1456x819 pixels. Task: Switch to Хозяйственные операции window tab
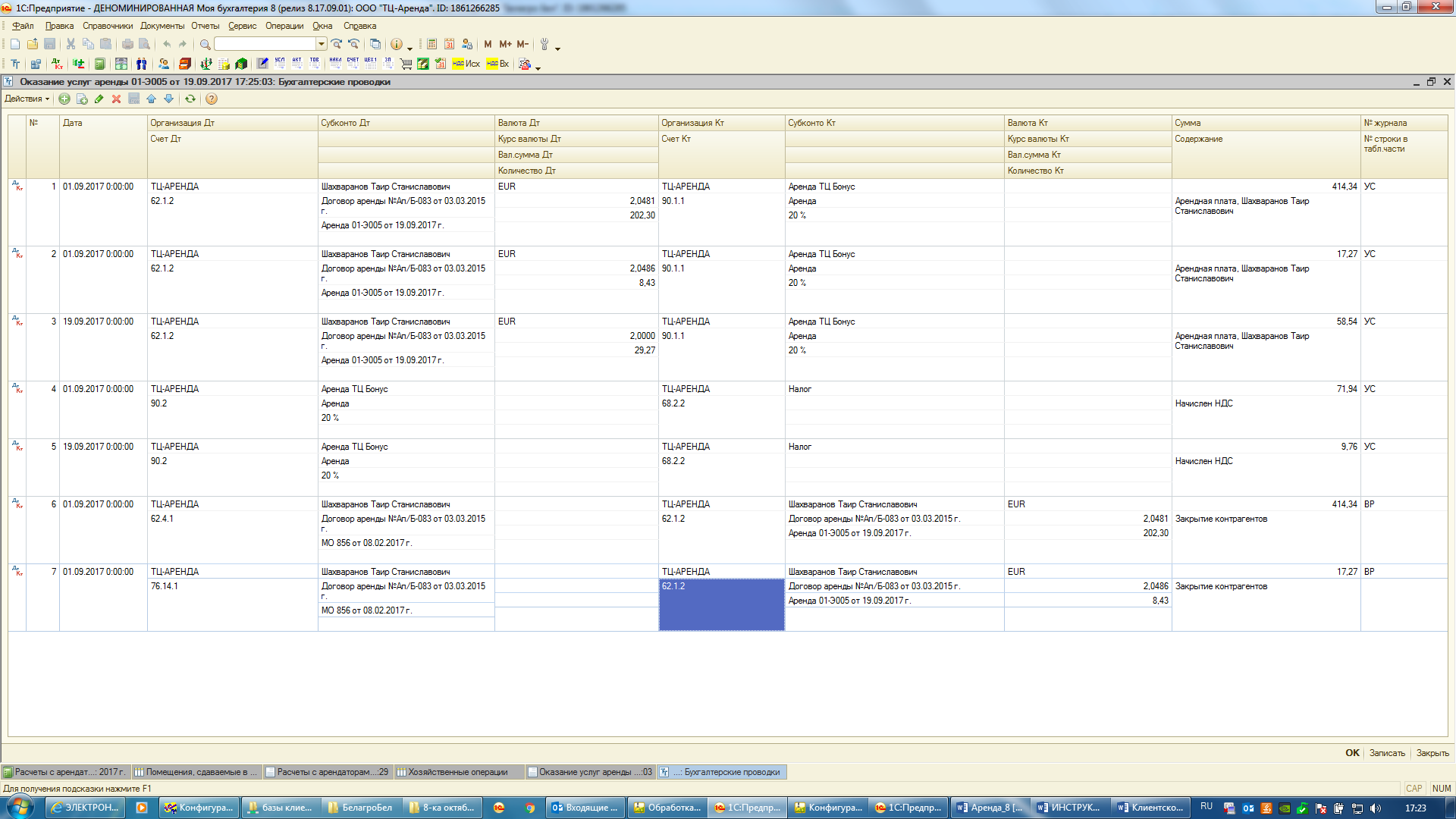pos(457,772)
